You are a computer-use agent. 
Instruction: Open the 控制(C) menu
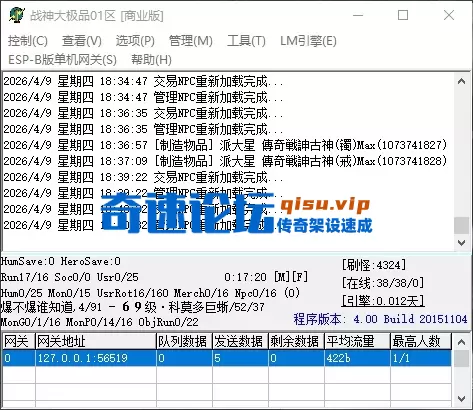coord(28,41)
